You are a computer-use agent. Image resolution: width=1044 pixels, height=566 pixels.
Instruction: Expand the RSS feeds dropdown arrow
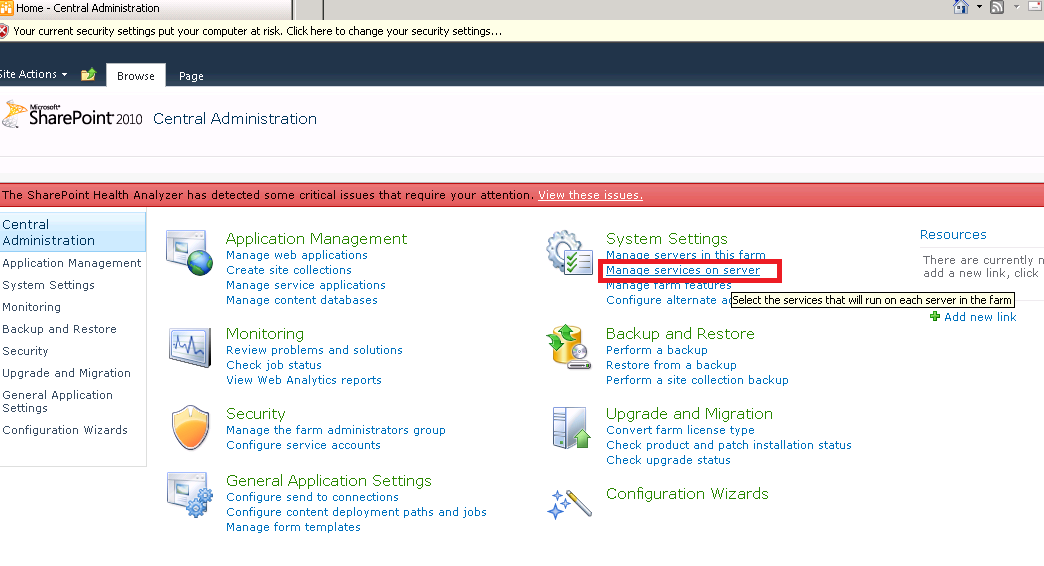pyautogui.click(x=1016, y=7)
